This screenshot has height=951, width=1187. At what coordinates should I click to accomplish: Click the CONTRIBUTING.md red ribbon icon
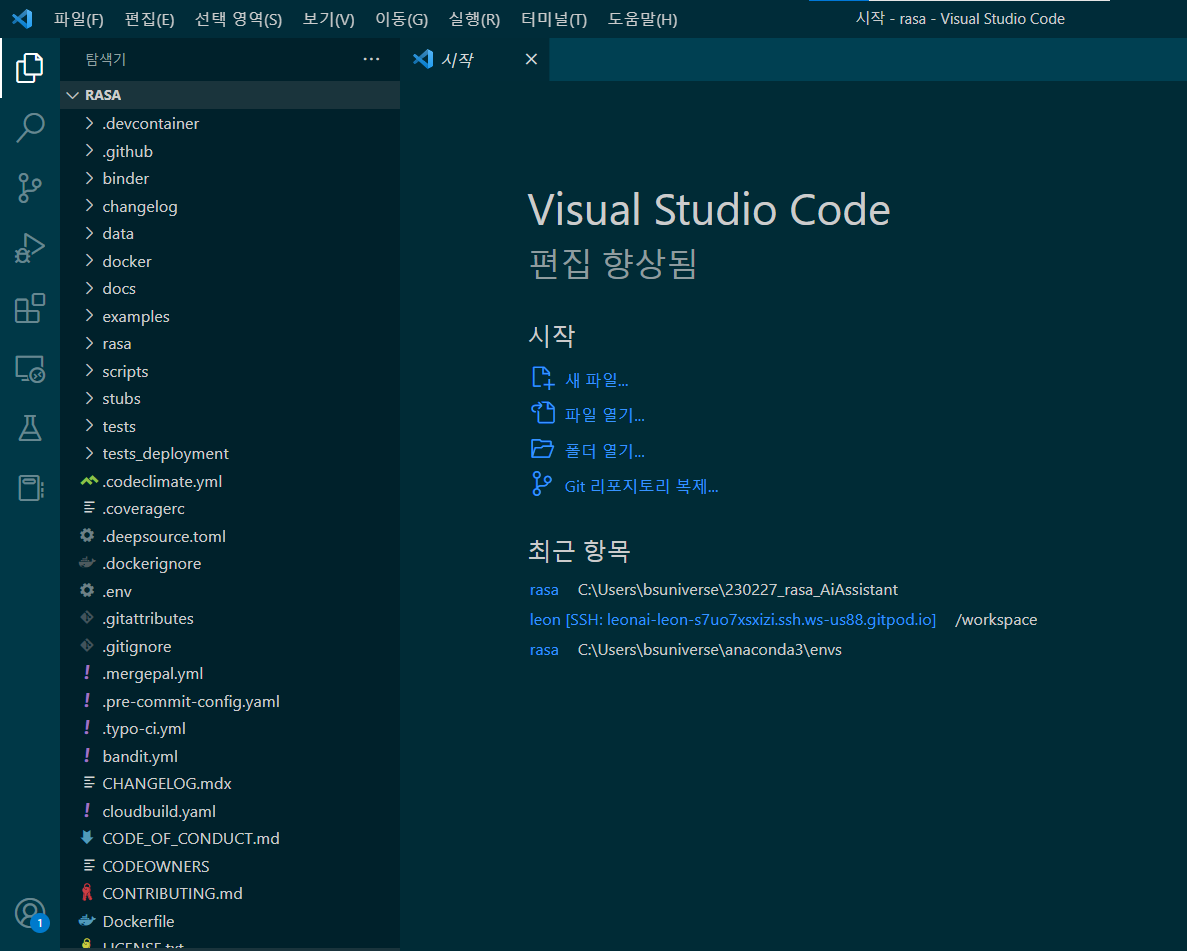pos(87,893)
